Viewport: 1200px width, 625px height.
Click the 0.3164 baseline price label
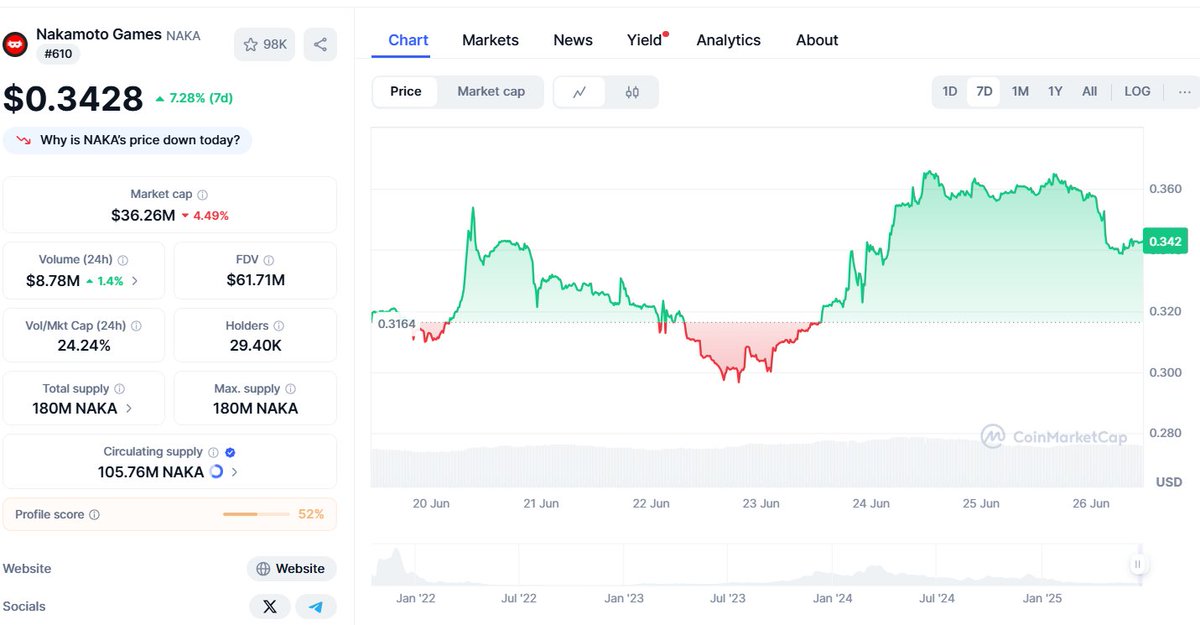[x=397, y=323]
